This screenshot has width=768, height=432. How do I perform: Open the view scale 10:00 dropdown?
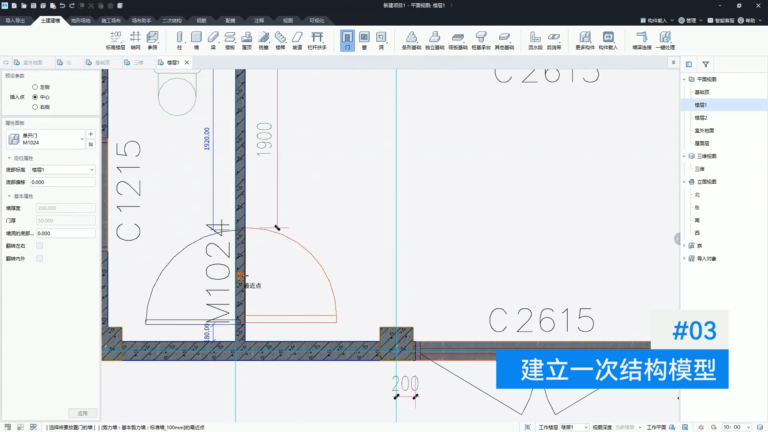[x=737, y=427]
